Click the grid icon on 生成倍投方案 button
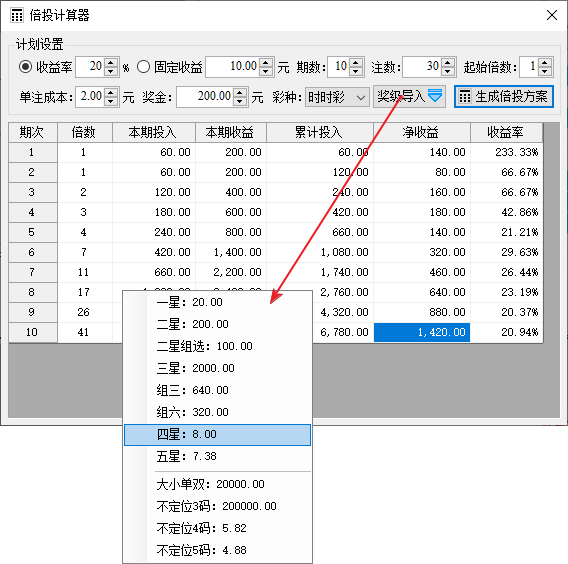Screen dimensions: 568x564 (465, 97)
